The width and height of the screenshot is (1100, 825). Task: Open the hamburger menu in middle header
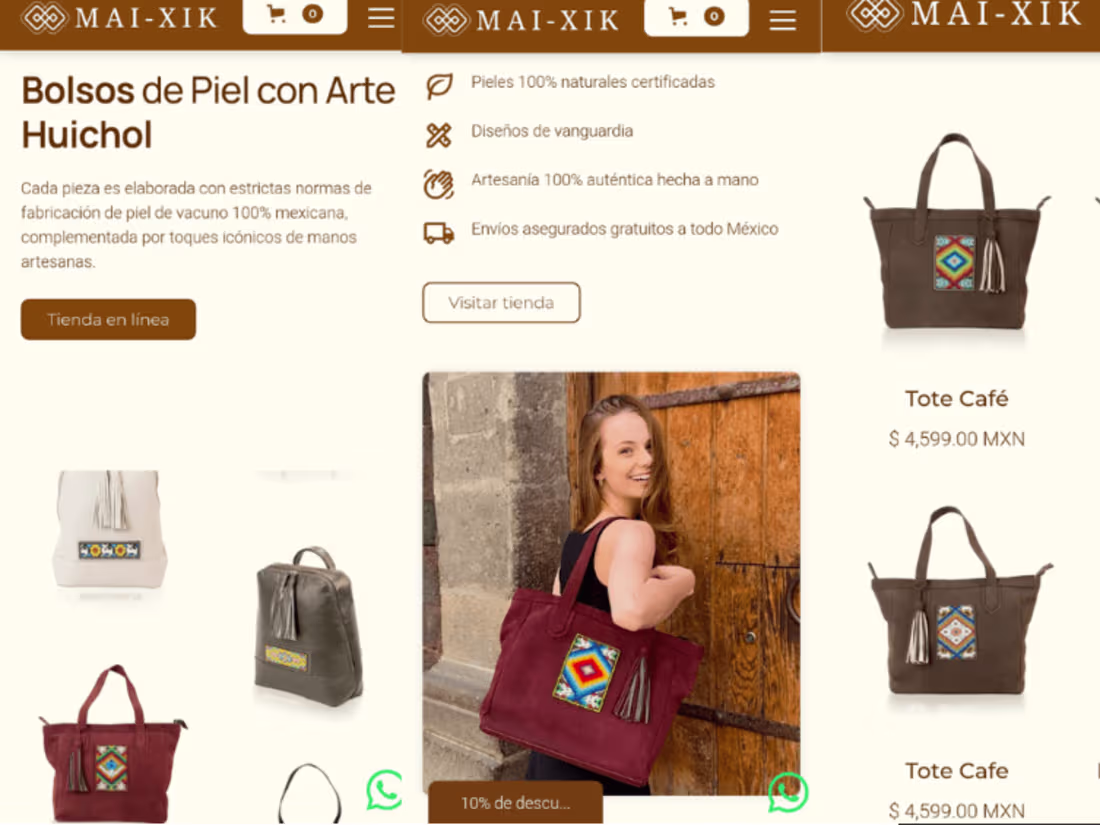782,20
